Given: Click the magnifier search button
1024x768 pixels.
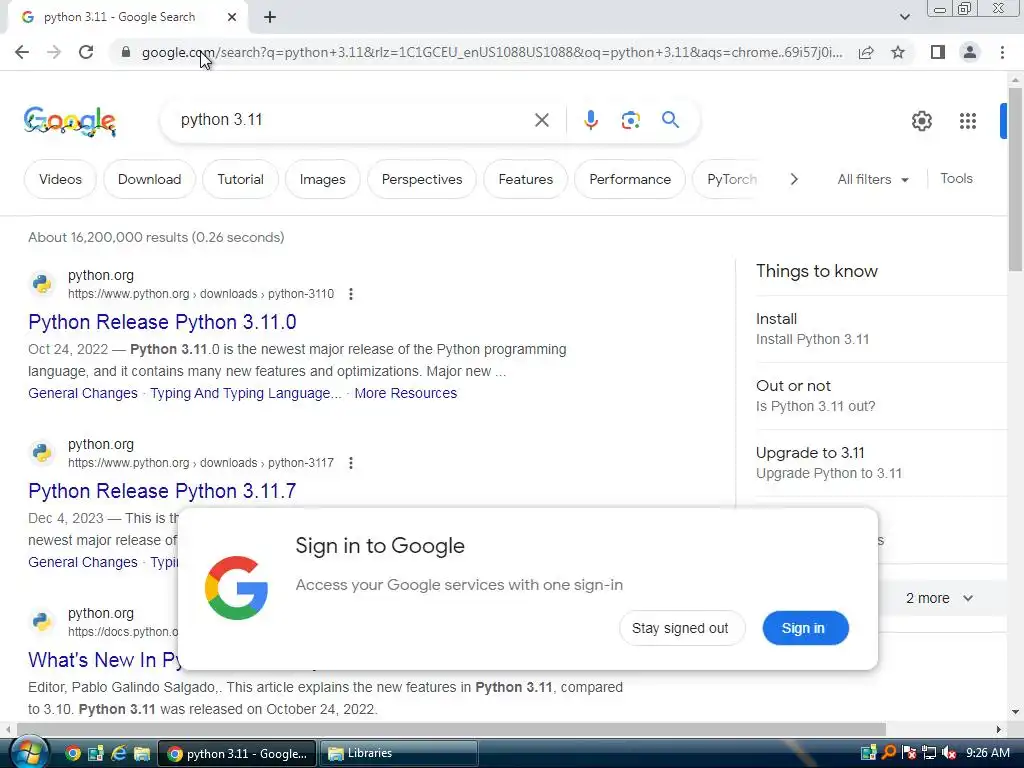Looking at the screenshot, I should tap(670, 120).
